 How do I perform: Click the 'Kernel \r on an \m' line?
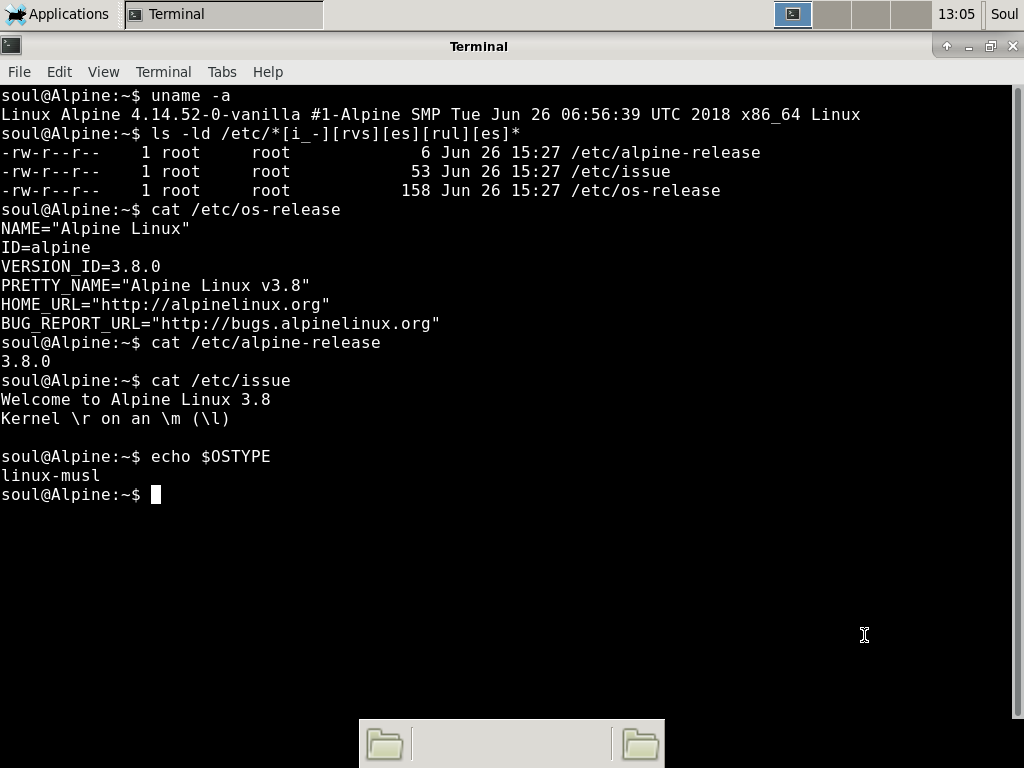[x=115, y=418]
